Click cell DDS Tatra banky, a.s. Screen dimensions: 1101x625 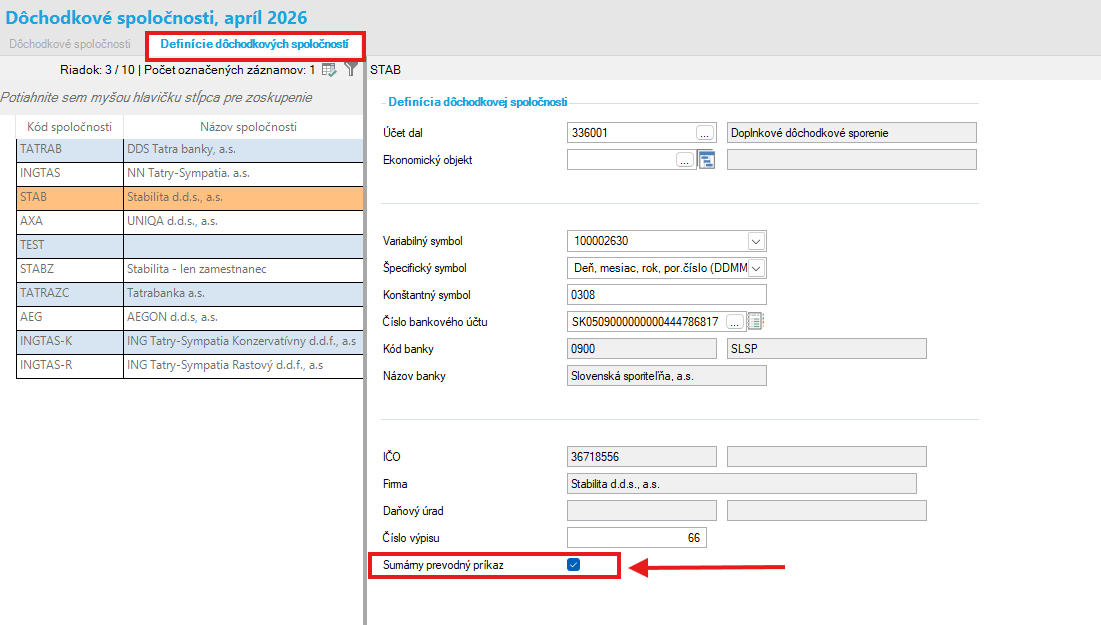click(x=244, y=150)
